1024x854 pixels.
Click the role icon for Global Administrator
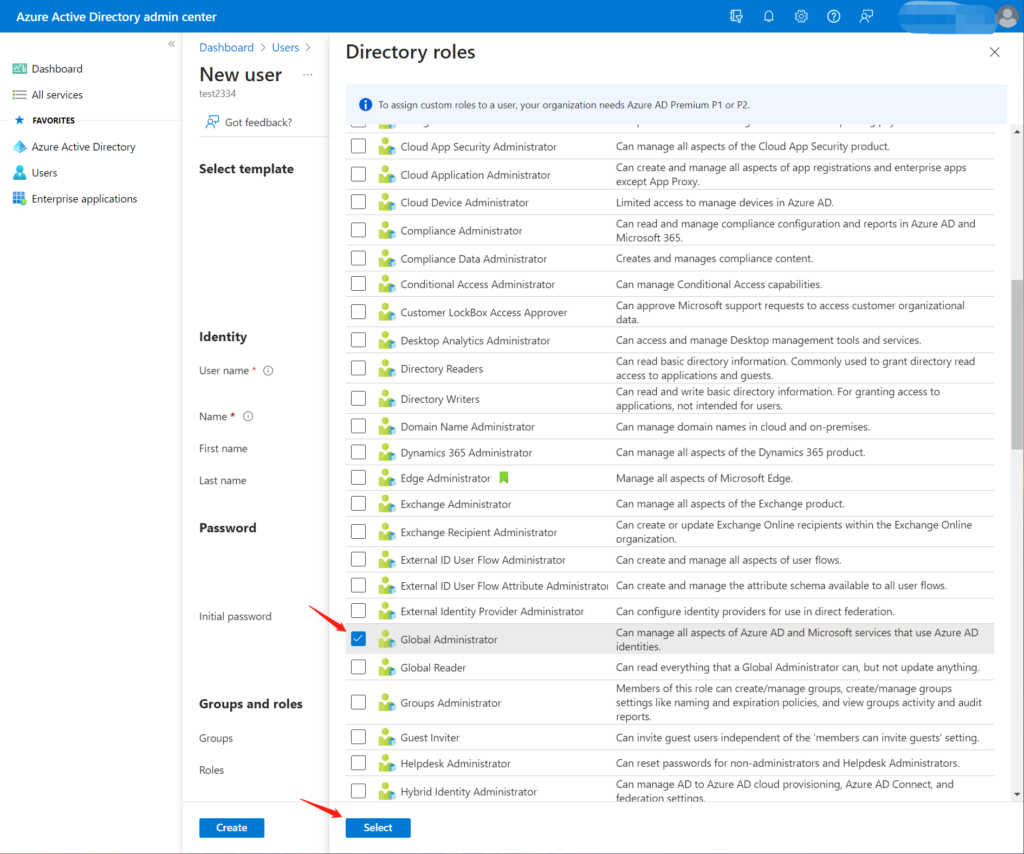[387, 639]
